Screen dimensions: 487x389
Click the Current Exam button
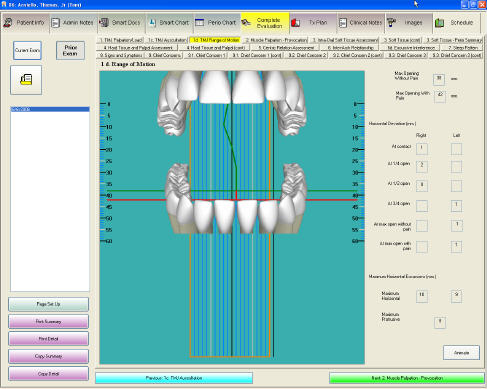click(27, 50)
